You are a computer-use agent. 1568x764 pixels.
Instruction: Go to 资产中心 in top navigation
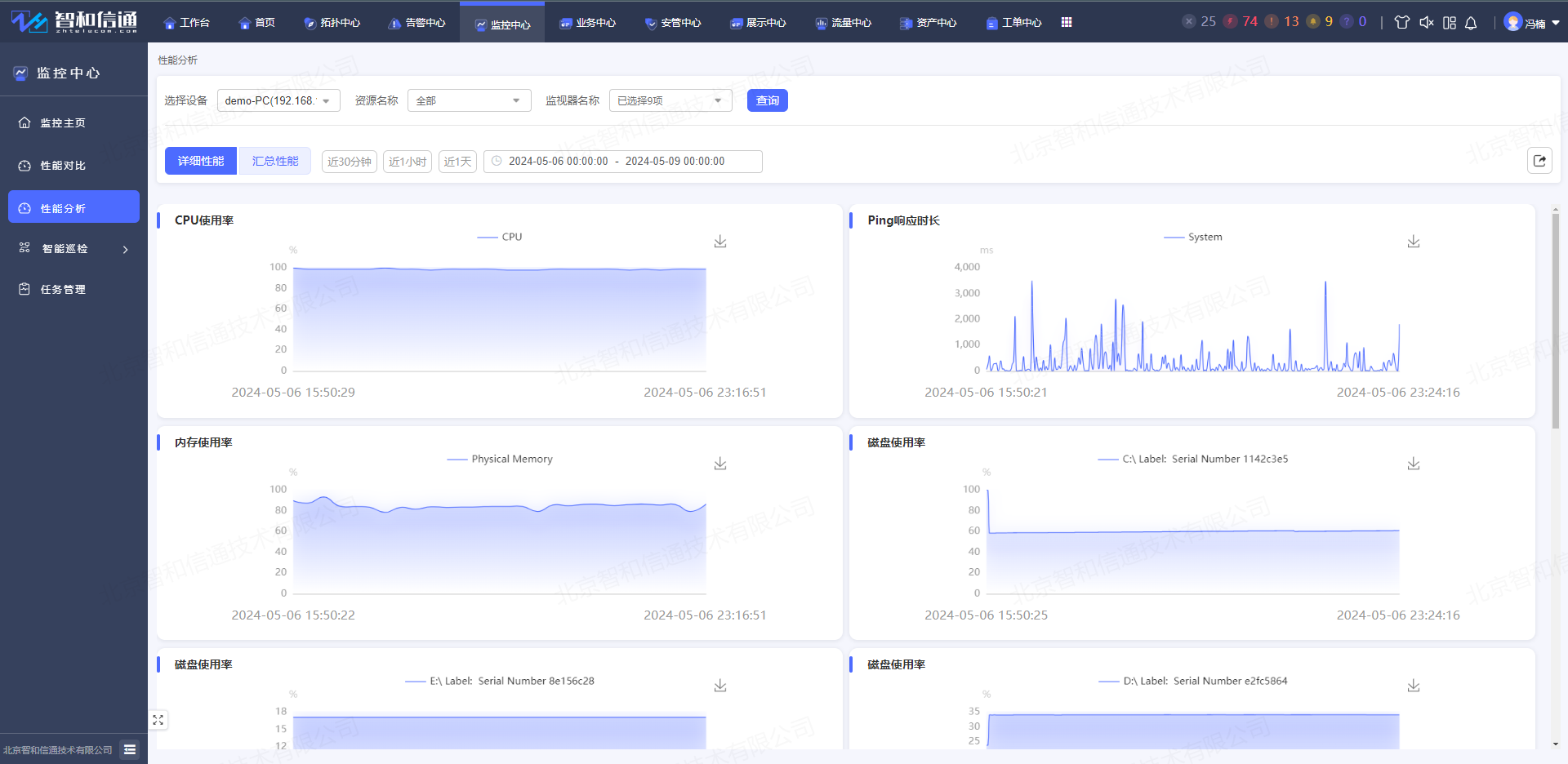(x=928, y=23)
